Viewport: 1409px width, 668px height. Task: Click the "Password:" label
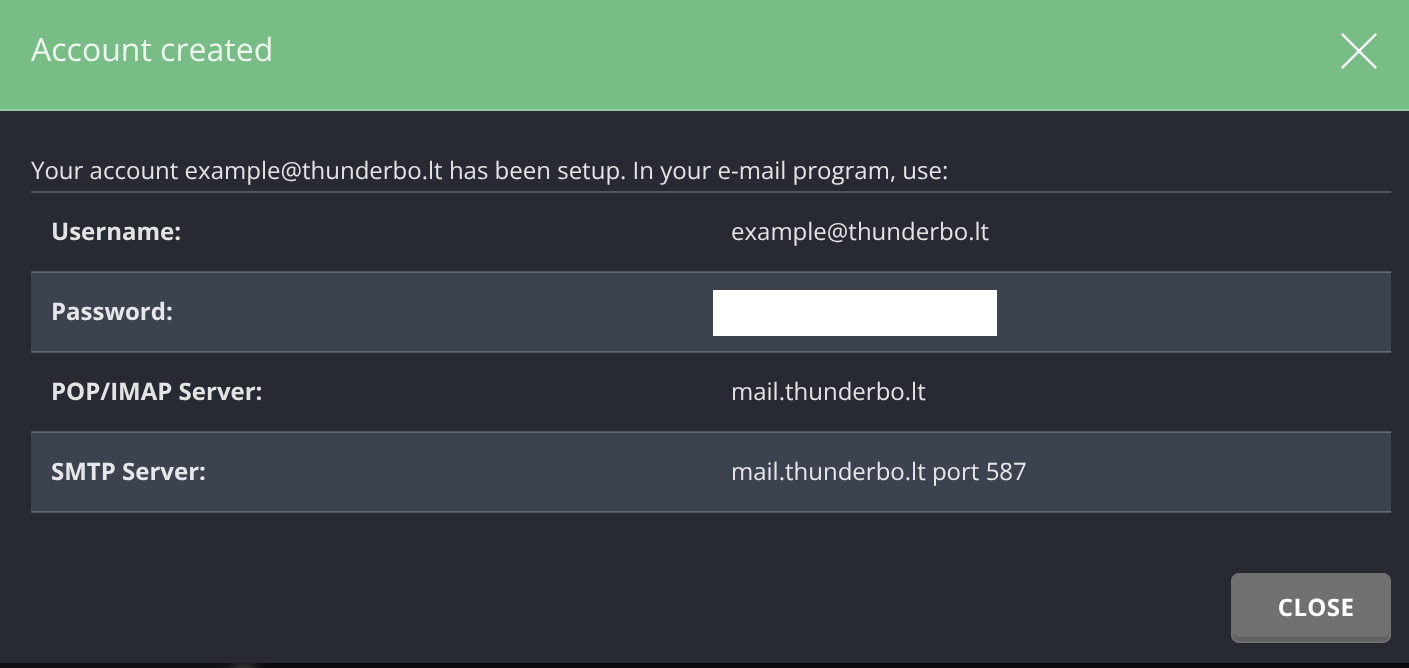point(112,312)
